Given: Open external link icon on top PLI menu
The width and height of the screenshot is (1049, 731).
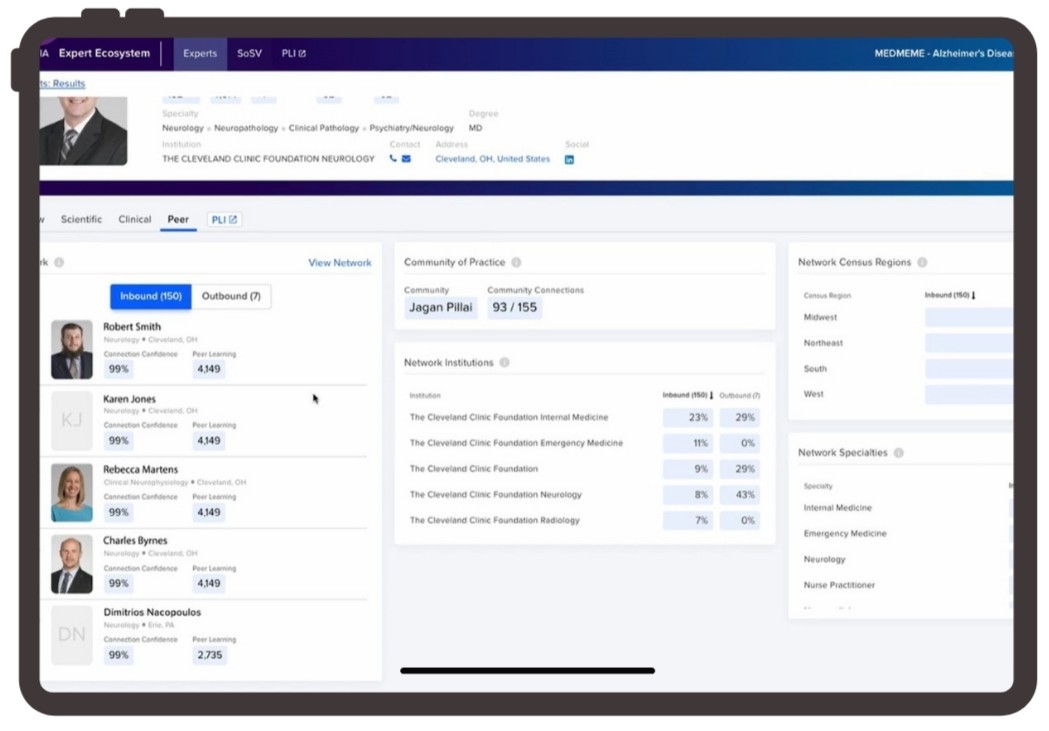Looking at the screenshot, I should [x=302, y=54].
